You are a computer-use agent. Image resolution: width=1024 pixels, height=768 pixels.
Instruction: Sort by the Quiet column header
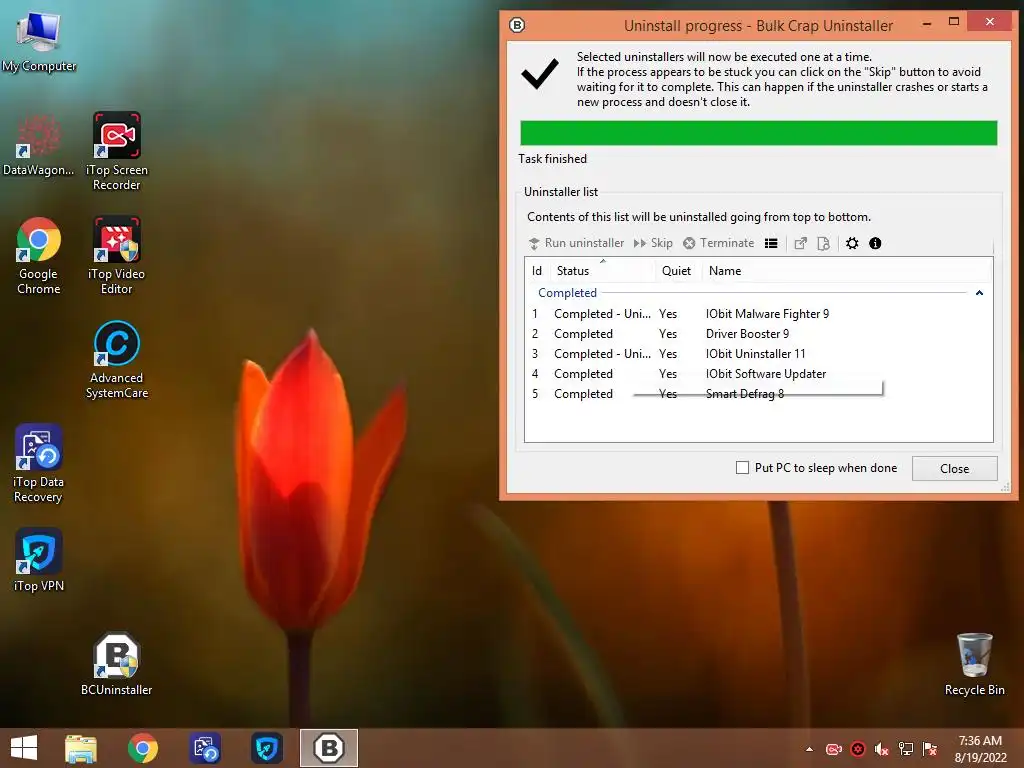click(x=678, y=270)
